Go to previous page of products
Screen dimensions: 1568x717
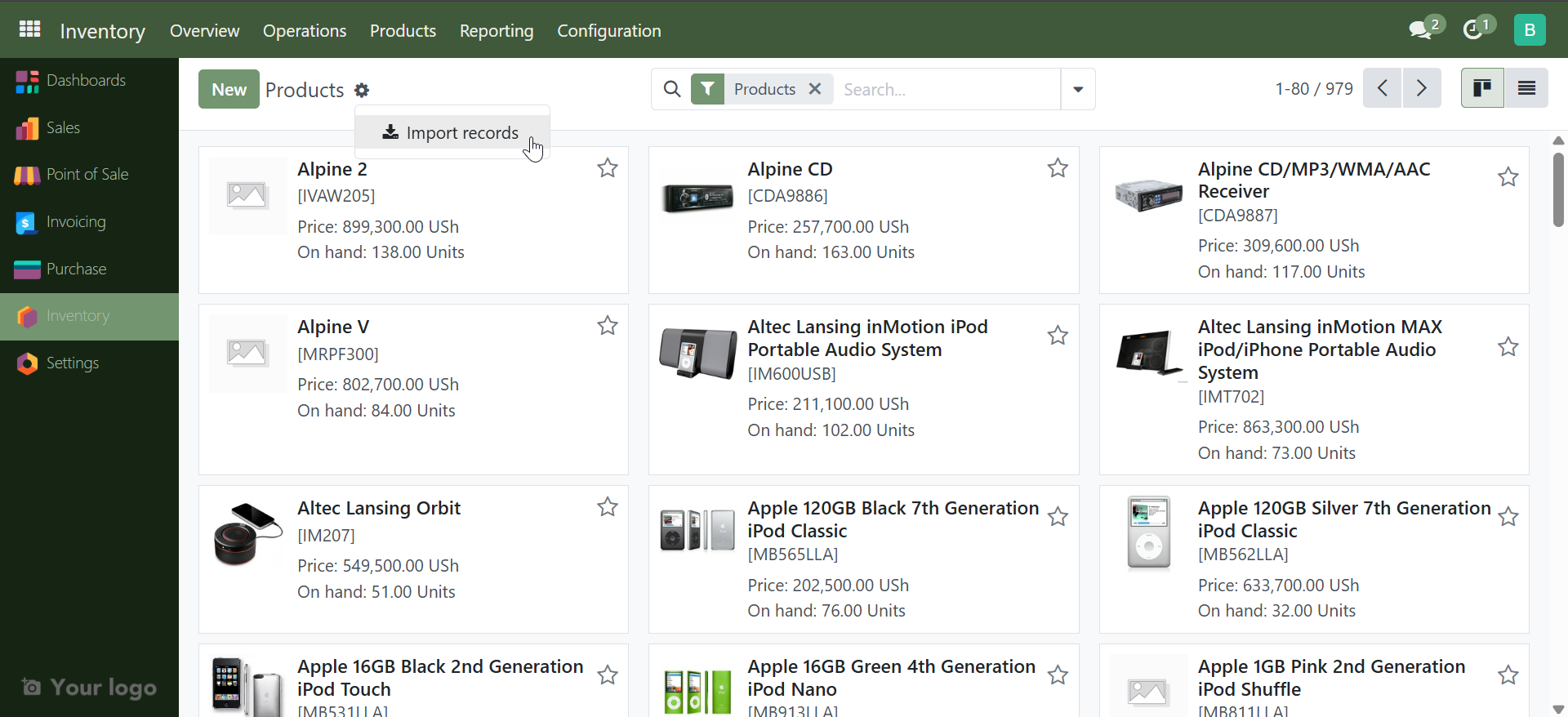1383,88
